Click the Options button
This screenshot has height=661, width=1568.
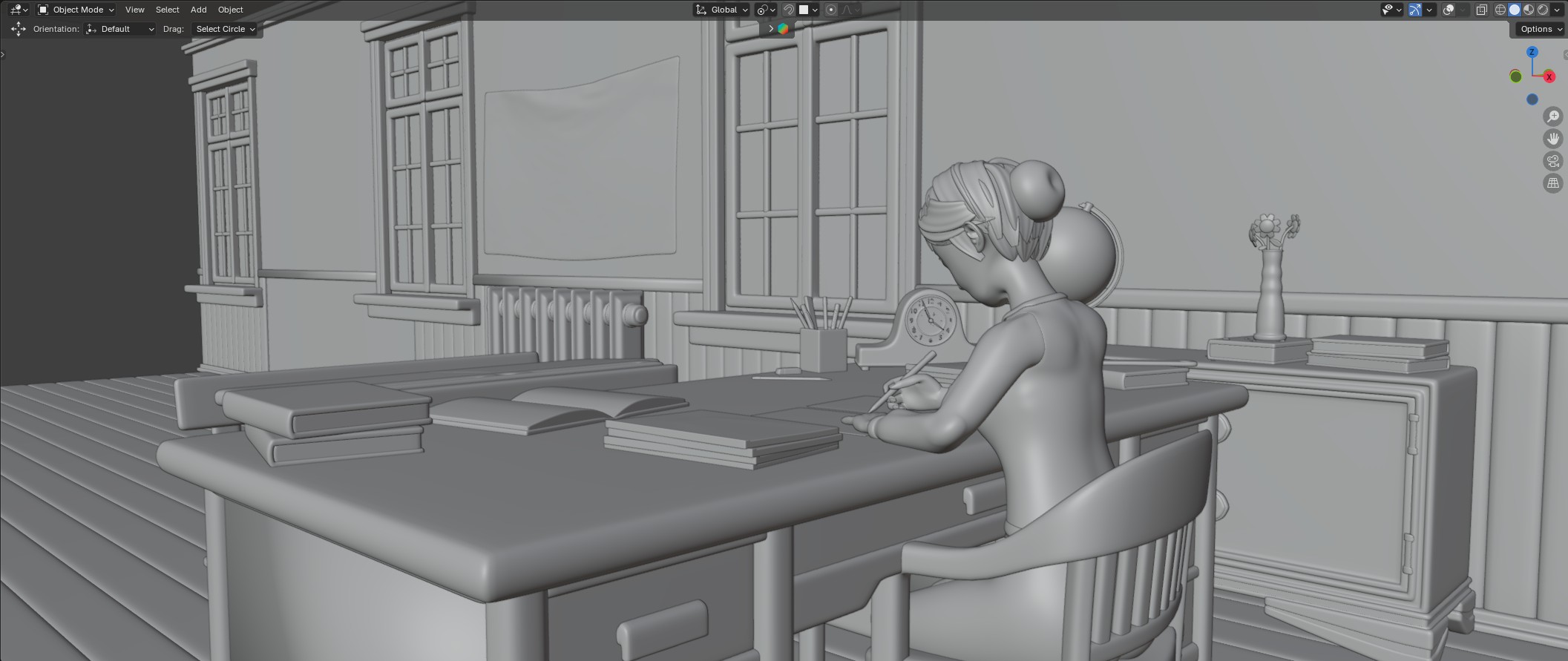pyautogui.click(x=1540, y=29)
